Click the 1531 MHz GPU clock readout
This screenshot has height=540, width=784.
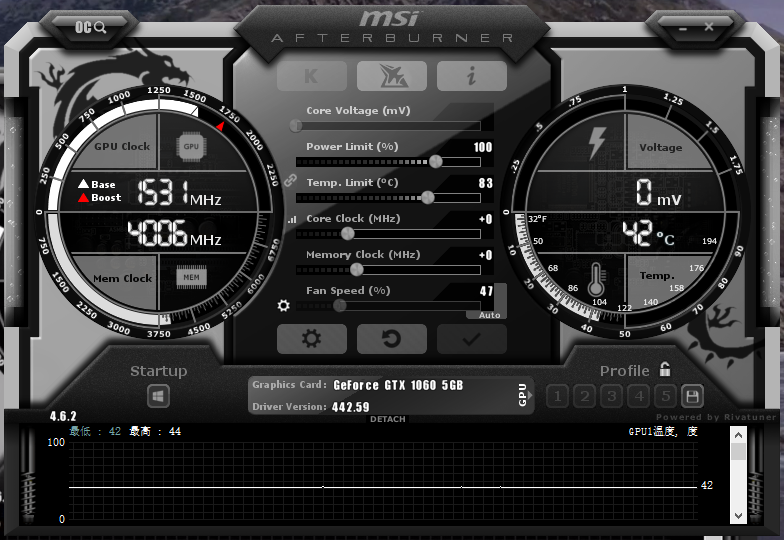(x=178, y=193)
